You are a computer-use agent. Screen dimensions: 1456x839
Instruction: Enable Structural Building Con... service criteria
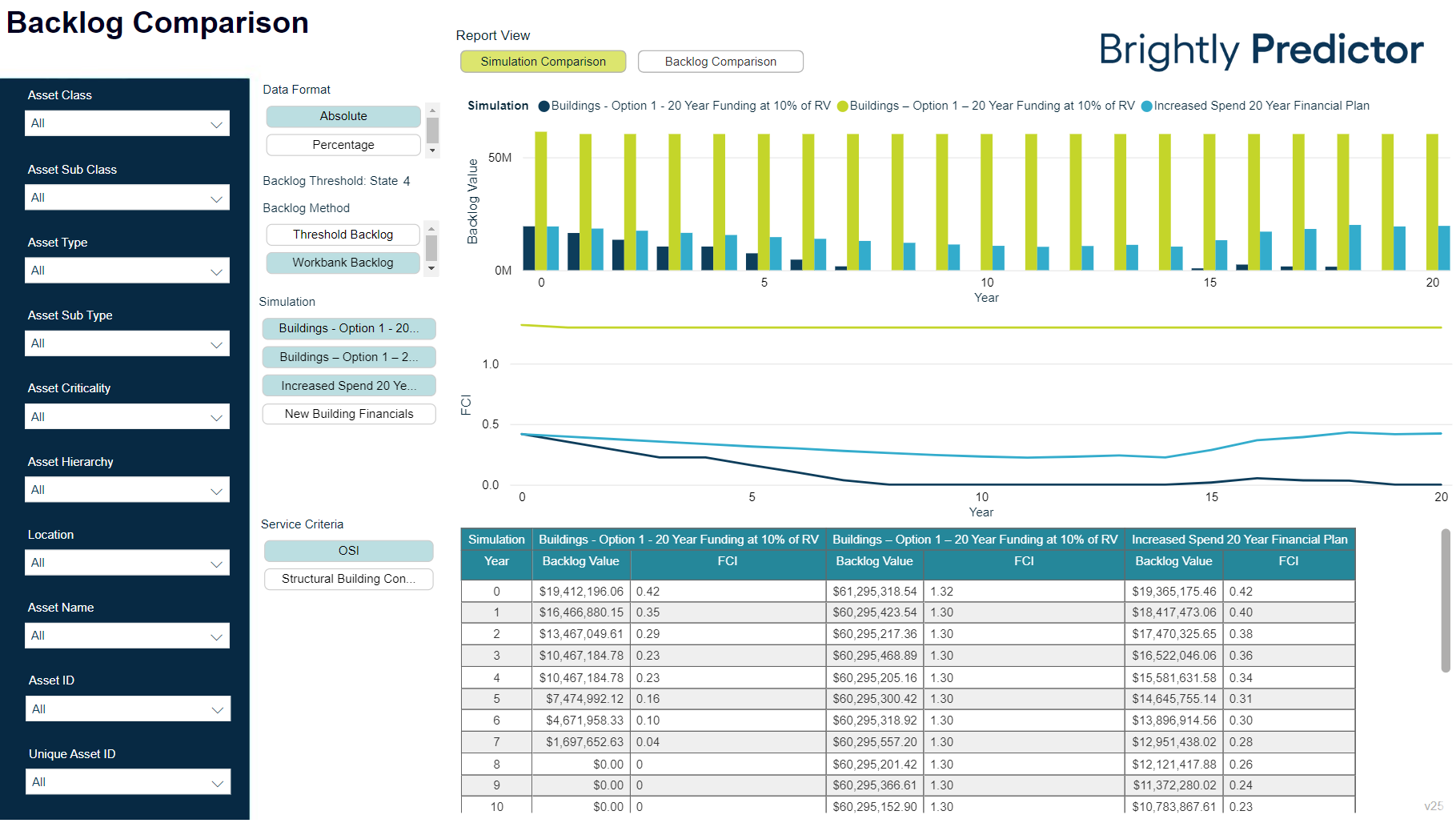348,579
